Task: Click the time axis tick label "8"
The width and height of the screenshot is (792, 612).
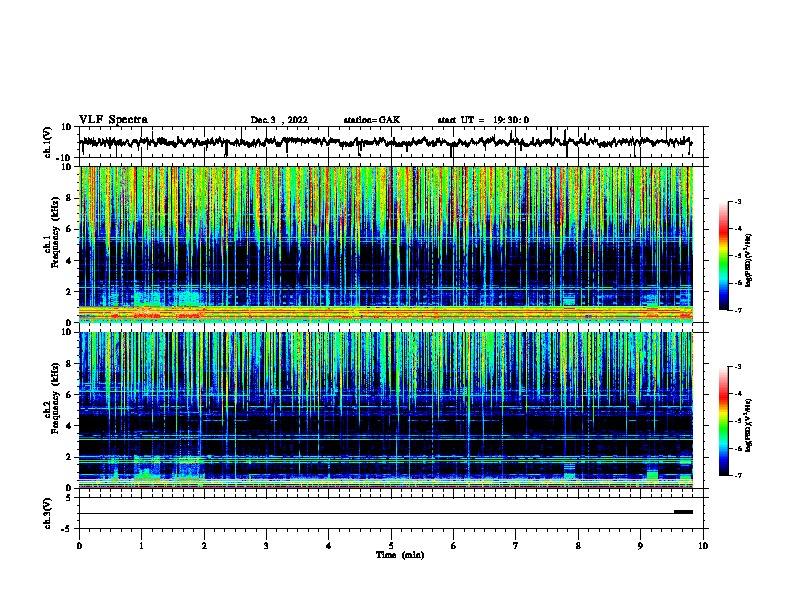Action: click(578, 546)
